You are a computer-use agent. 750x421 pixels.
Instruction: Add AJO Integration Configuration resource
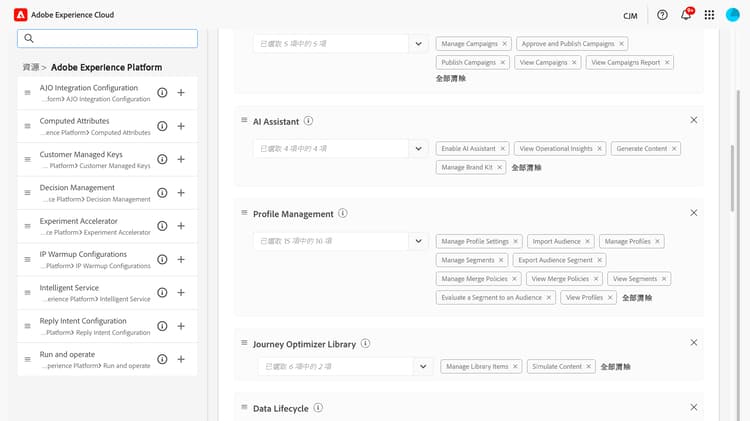(181, 93)
